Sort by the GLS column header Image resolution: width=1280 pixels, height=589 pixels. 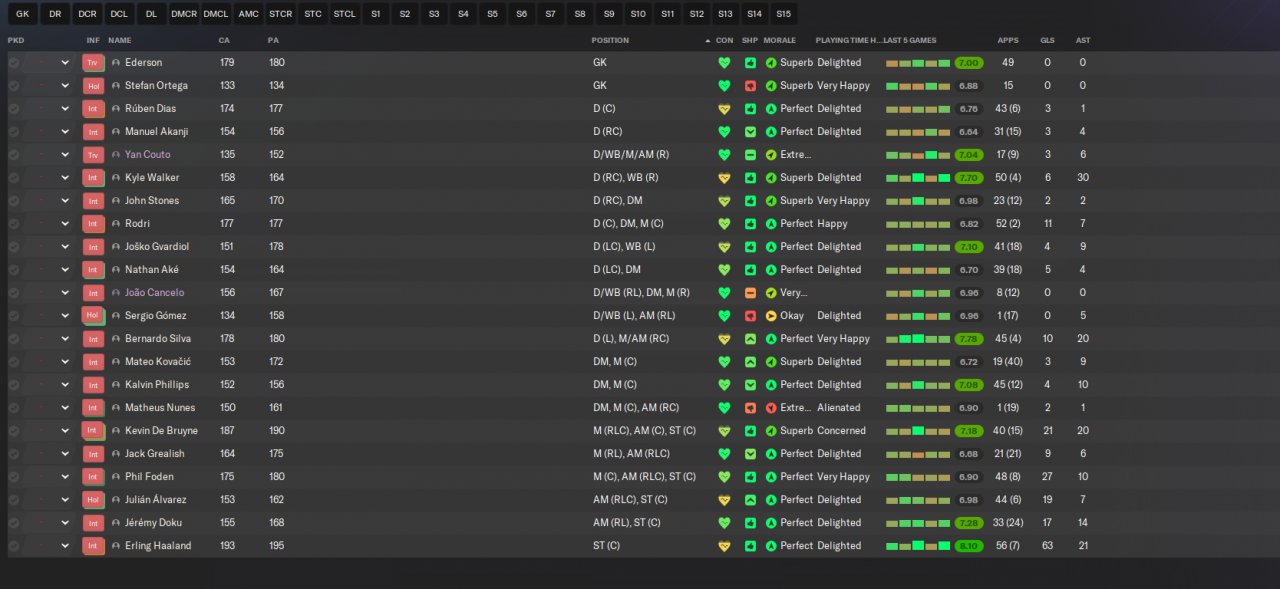(1047, 40)
